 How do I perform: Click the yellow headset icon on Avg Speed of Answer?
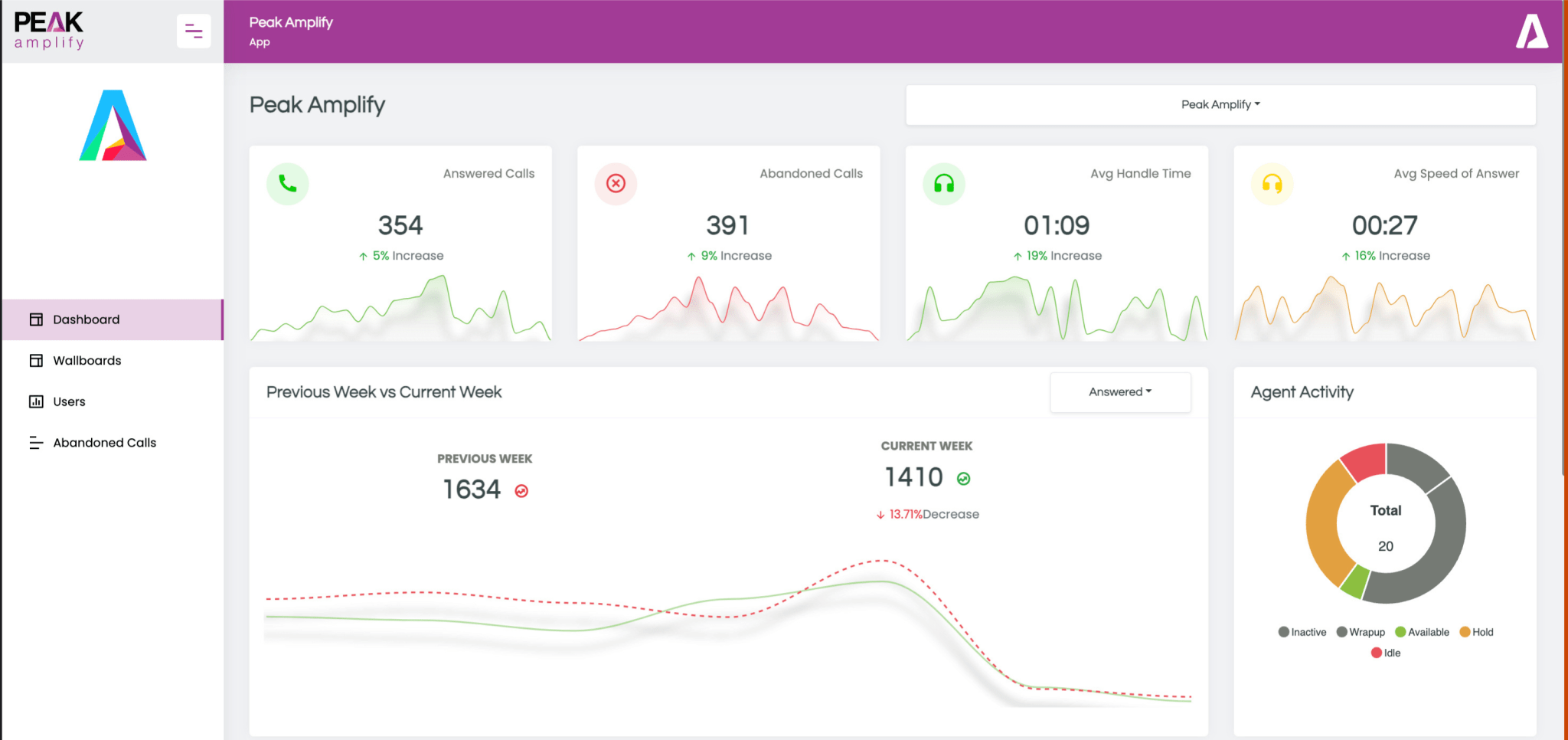[1272, 184]
